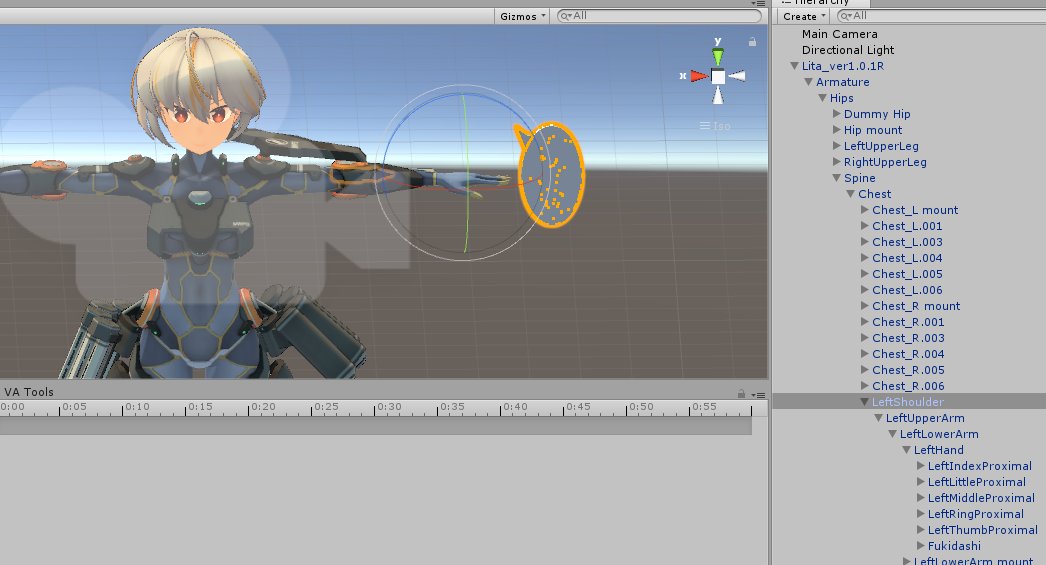The height and width of the screenshot is (565, 1046).
Task: Collapse the LeftShoulder node
Action: point(865,402)
